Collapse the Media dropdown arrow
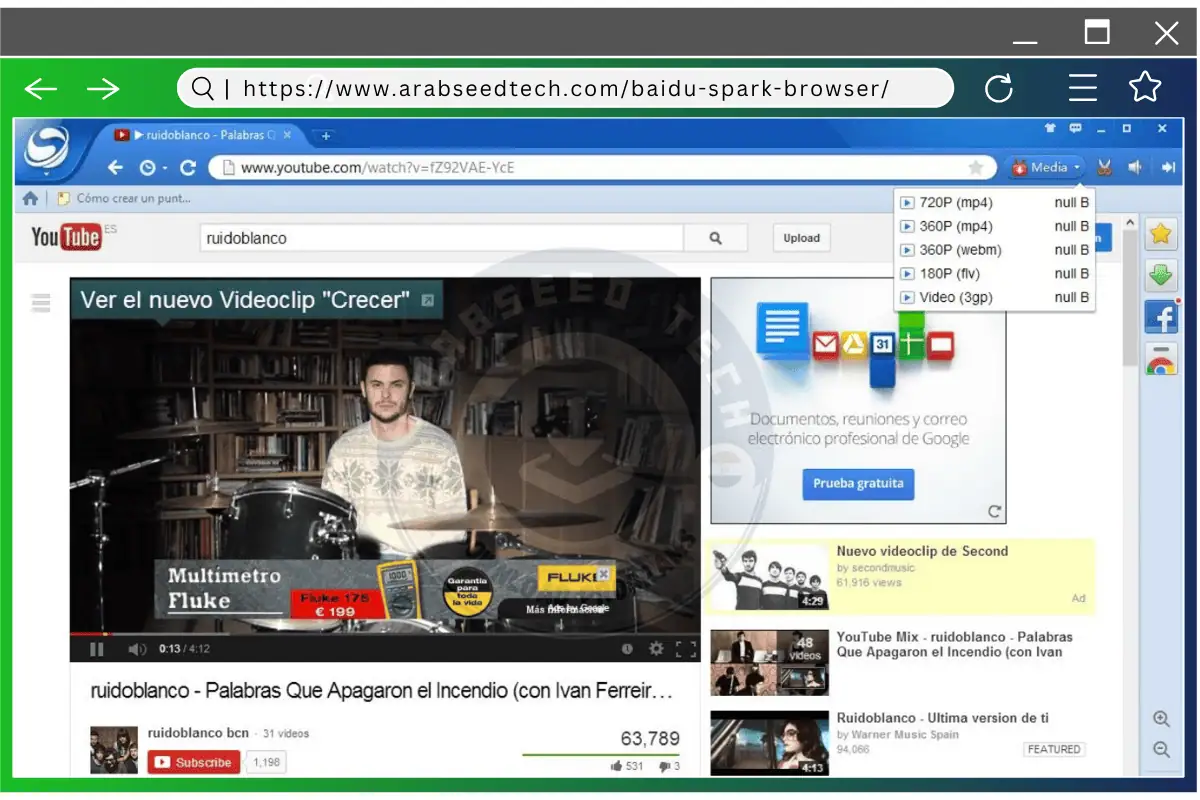This screenshot has height=800, width=1200. pos(1078,167)
